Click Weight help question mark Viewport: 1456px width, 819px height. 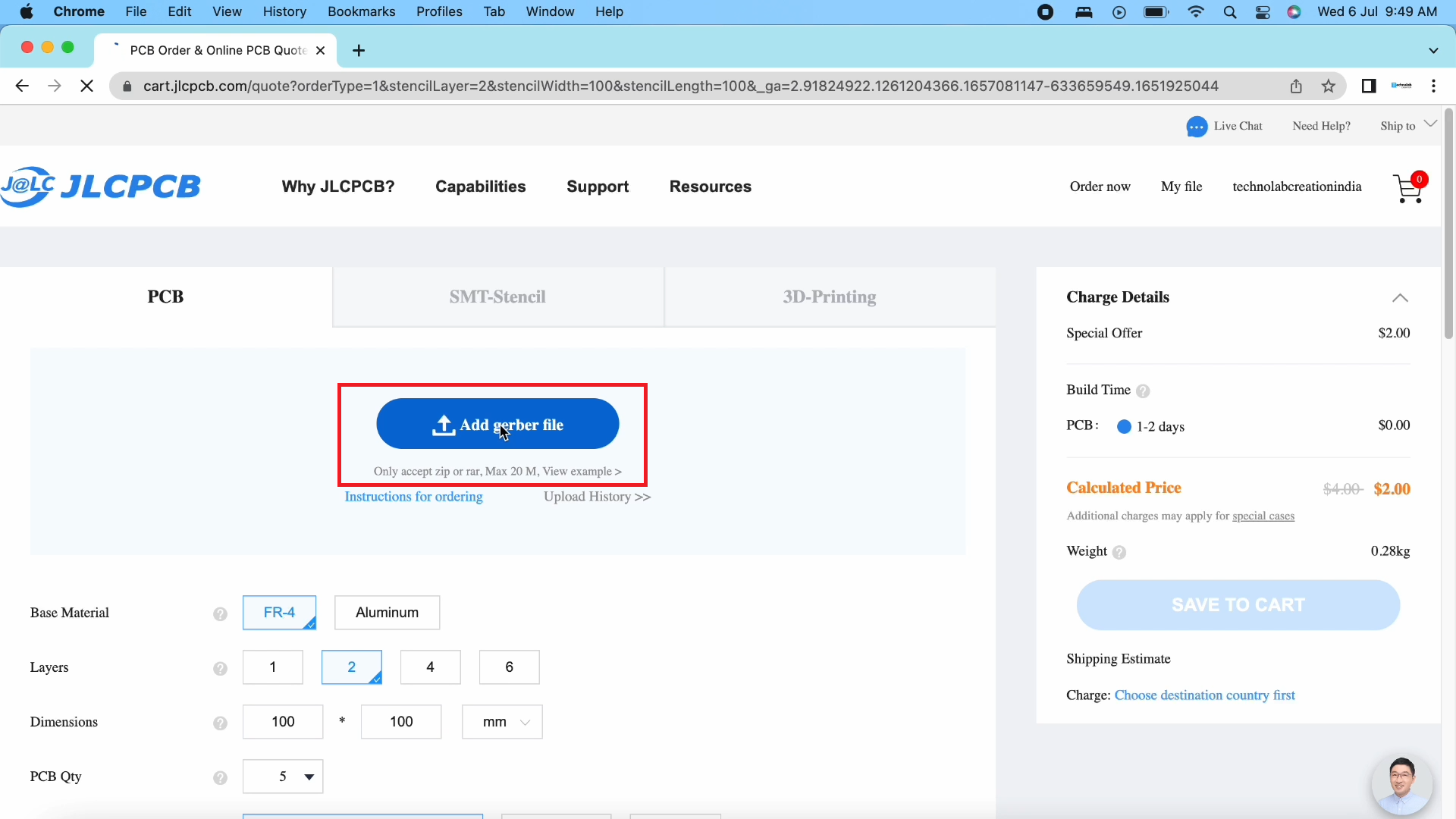(x=1119, y=553)
